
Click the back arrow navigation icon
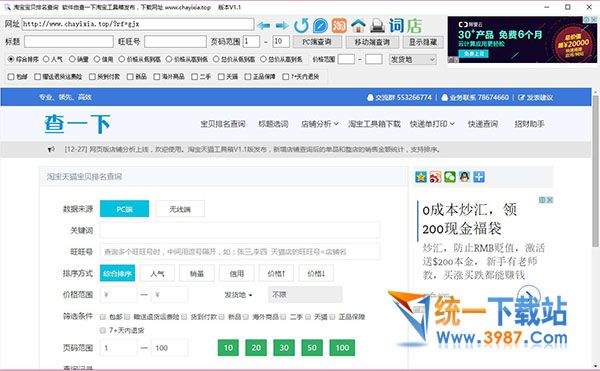(x=264, y=26)
